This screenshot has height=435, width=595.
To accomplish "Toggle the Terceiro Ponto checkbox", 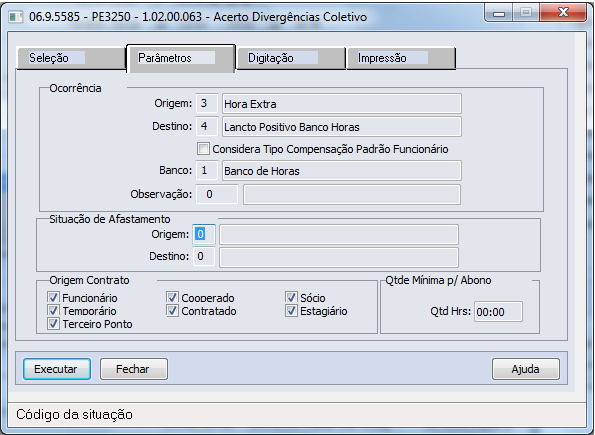I will coord(53,324).
